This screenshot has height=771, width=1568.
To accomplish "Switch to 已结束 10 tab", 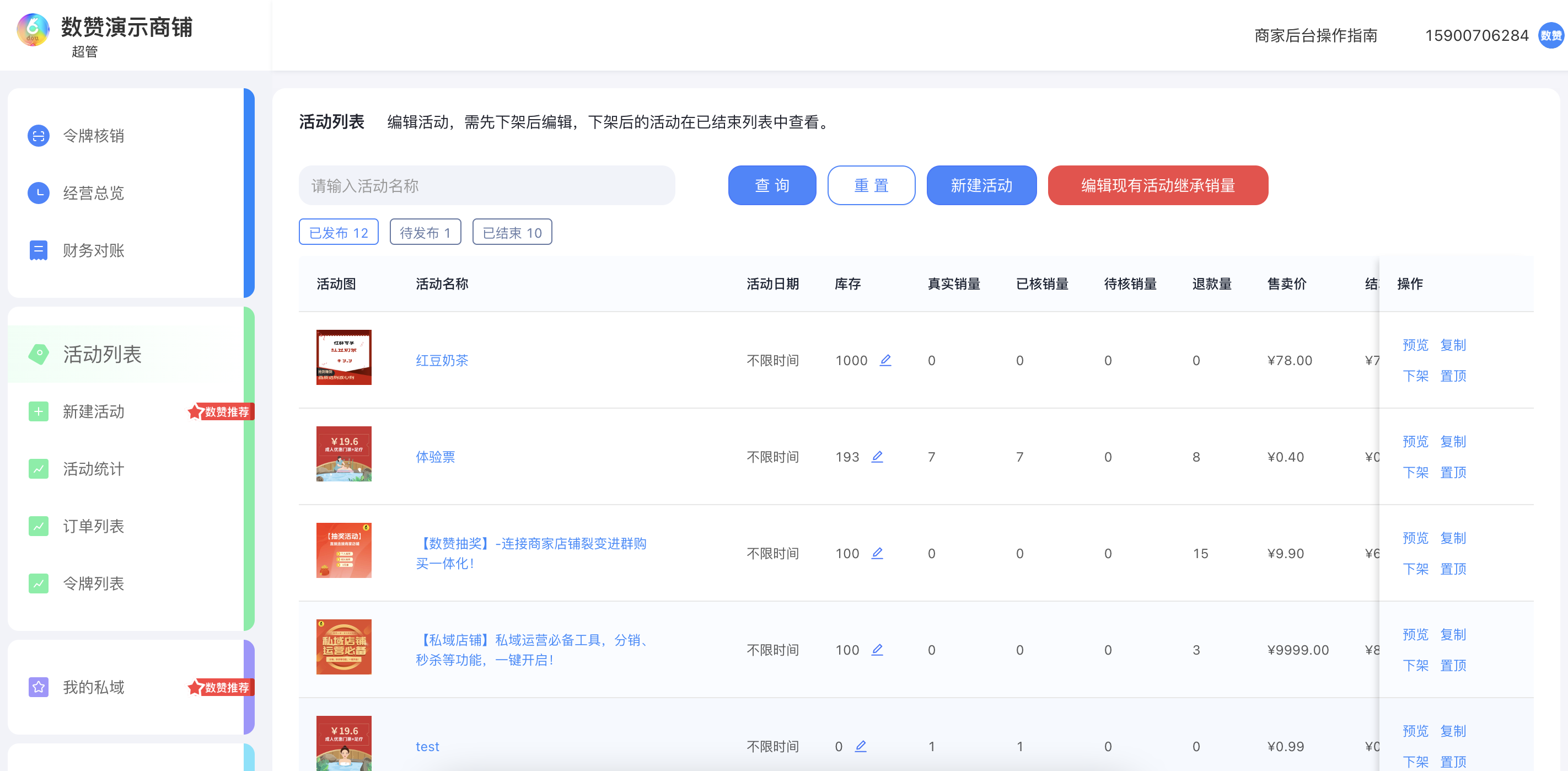I will pos(512,232).
